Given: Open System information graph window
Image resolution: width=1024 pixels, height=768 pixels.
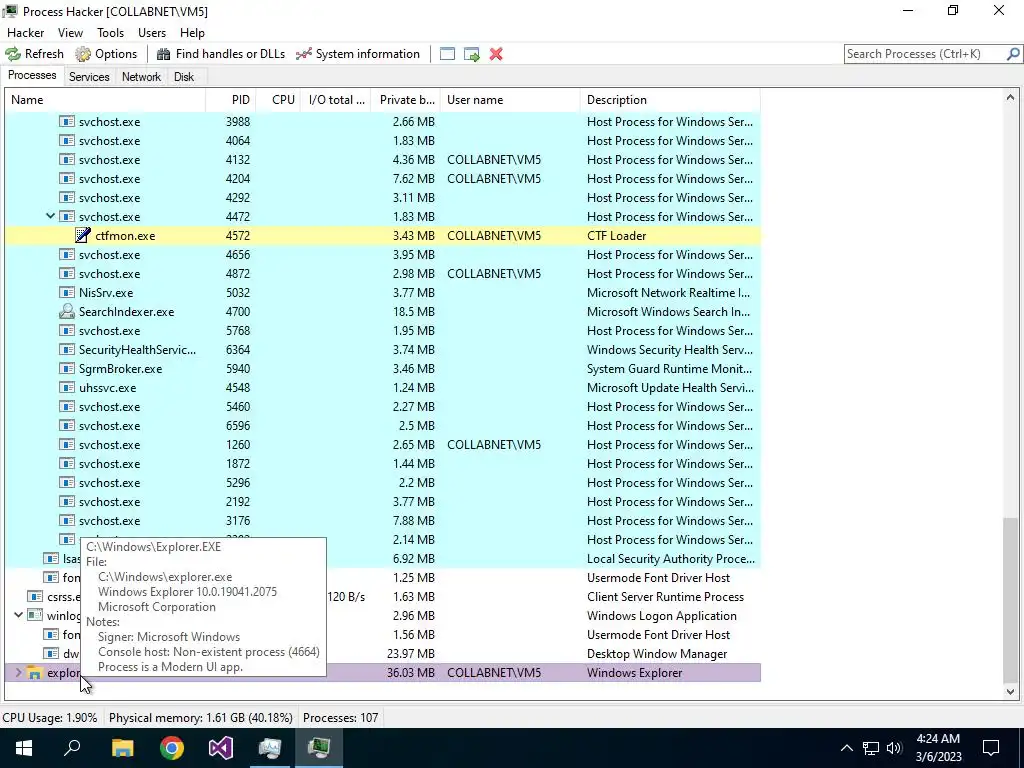Looking at the screenshot, I should tap(358, 54).
